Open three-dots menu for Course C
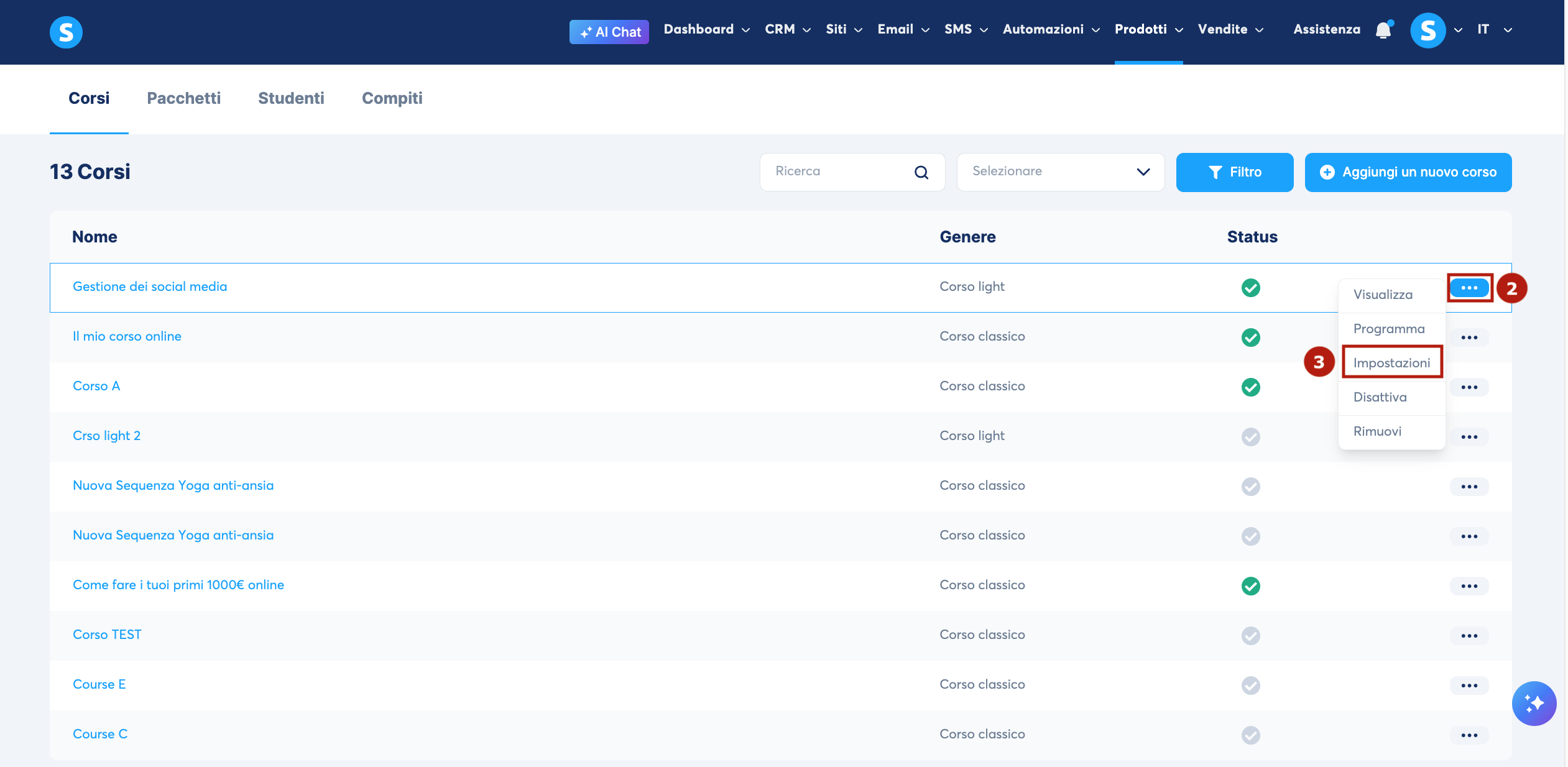 click(1469, 735)
